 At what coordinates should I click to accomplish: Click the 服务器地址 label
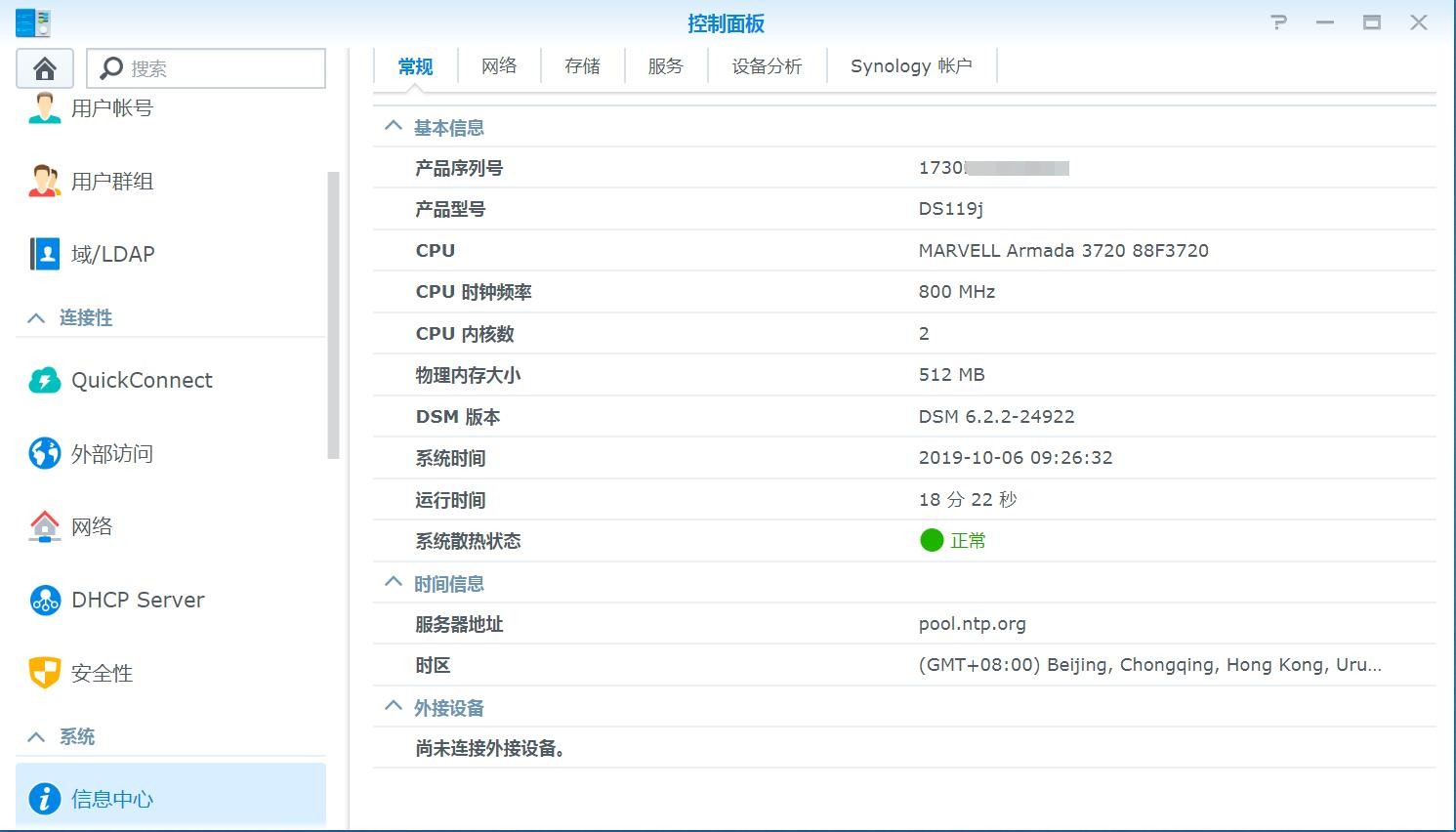tap(459, 624)
